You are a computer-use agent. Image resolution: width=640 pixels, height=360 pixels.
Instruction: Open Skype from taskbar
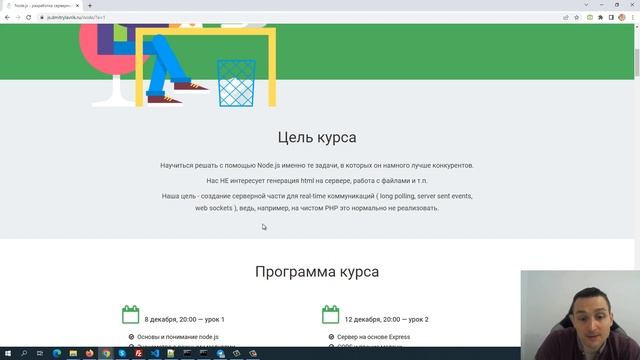pos(122,353)
